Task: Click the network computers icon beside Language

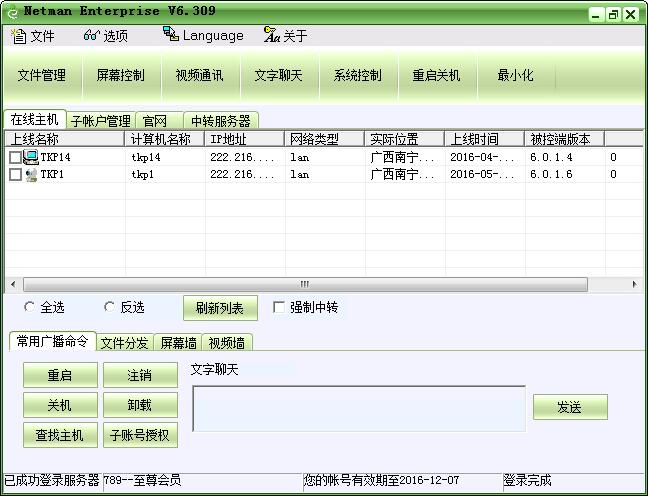Action: 171,34
